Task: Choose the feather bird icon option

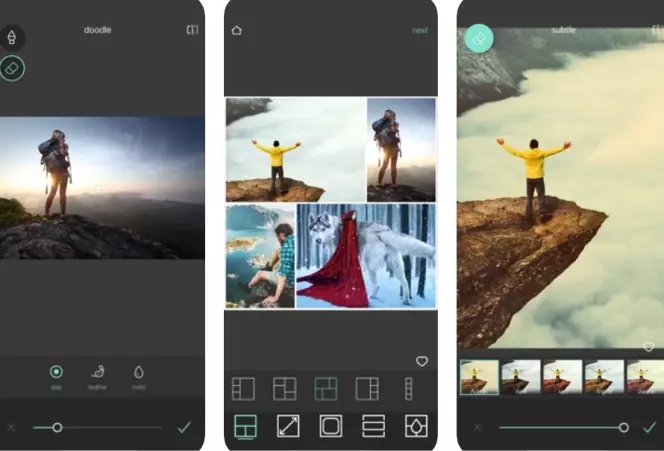Action: click(x=97, y=377)
